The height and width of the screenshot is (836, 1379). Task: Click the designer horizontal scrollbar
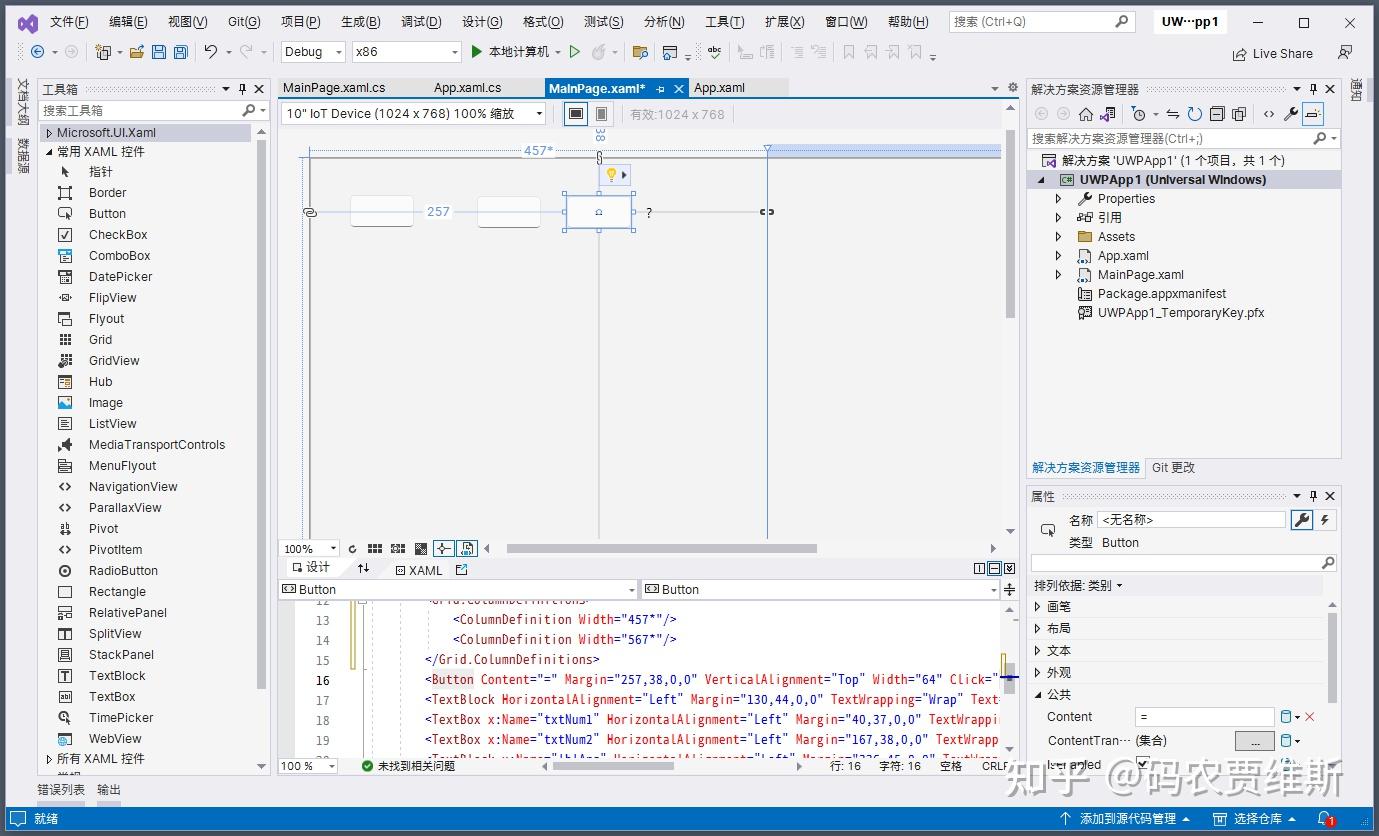660,549
